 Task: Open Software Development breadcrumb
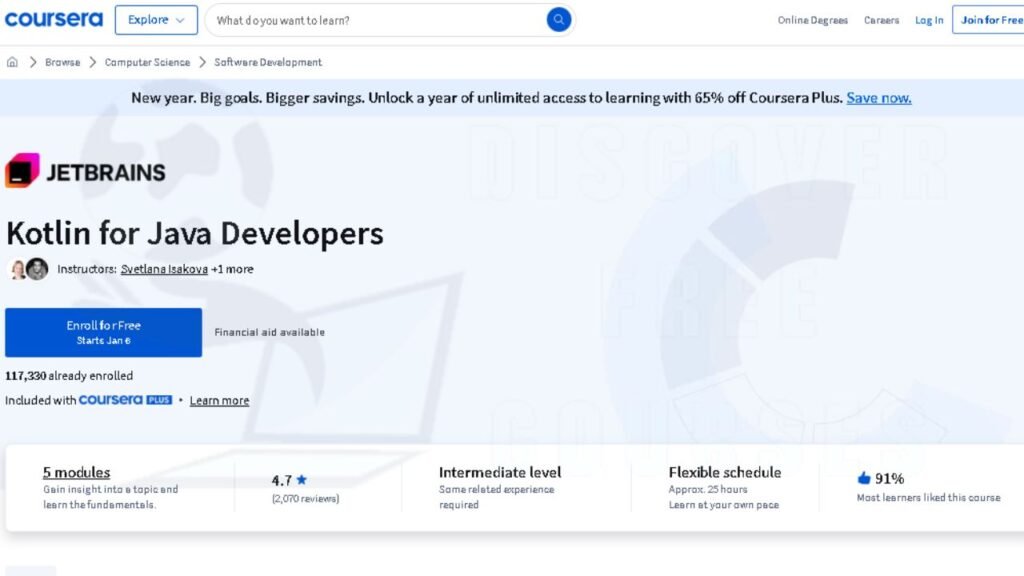click(x=268, y=62)
